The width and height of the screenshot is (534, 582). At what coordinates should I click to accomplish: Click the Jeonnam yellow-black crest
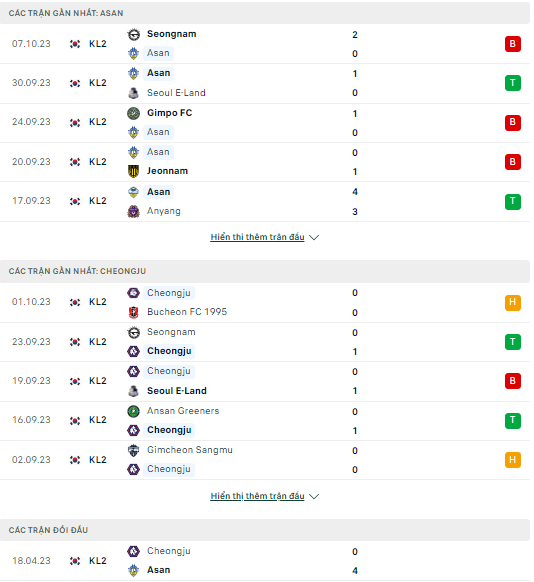click(134, 171)
